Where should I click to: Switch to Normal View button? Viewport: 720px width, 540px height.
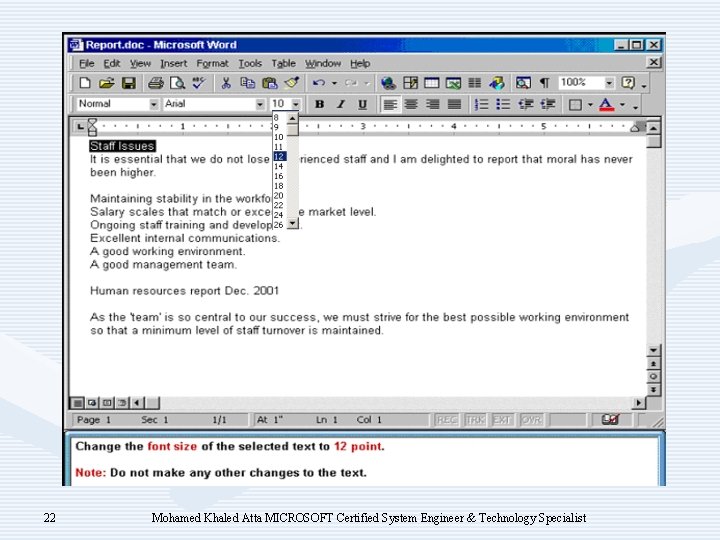[x=78, y=403]
